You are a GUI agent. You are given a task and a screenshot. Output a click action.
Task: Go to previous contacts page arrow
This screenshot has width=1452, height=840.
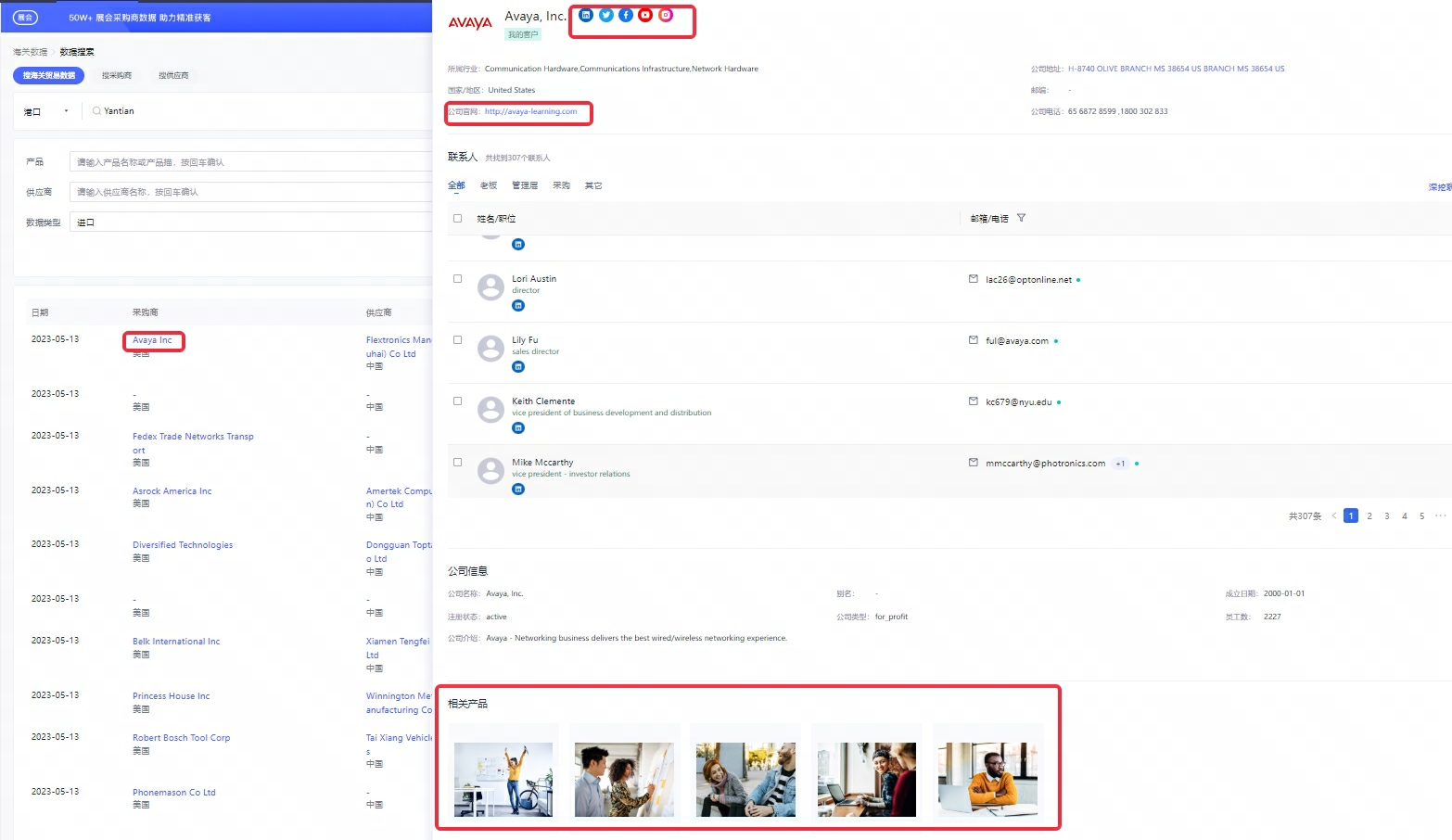1334,515
